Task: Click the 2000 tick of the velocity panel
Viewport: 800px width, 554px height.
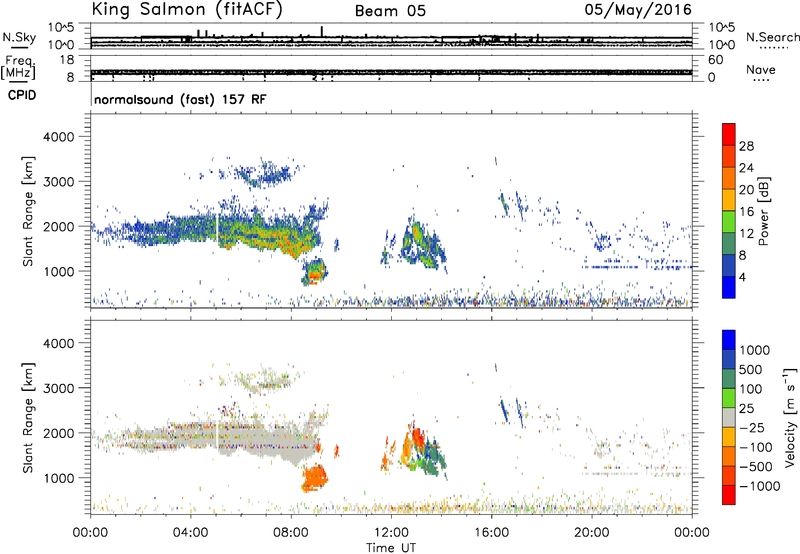Action: [59, 433]
